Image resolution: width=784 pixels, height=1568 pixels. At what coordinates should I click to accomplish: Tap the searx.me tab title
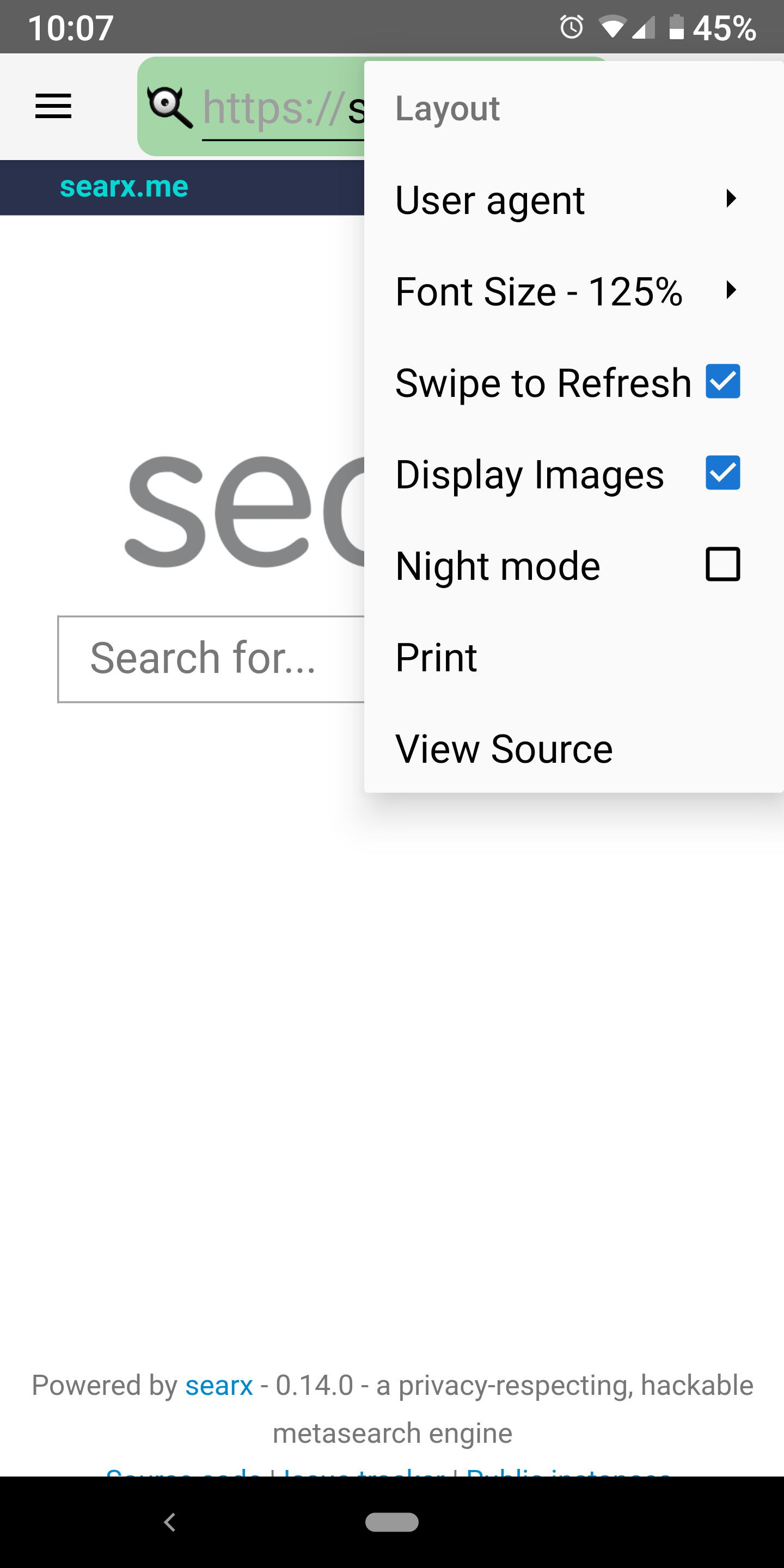coord(124,186)
